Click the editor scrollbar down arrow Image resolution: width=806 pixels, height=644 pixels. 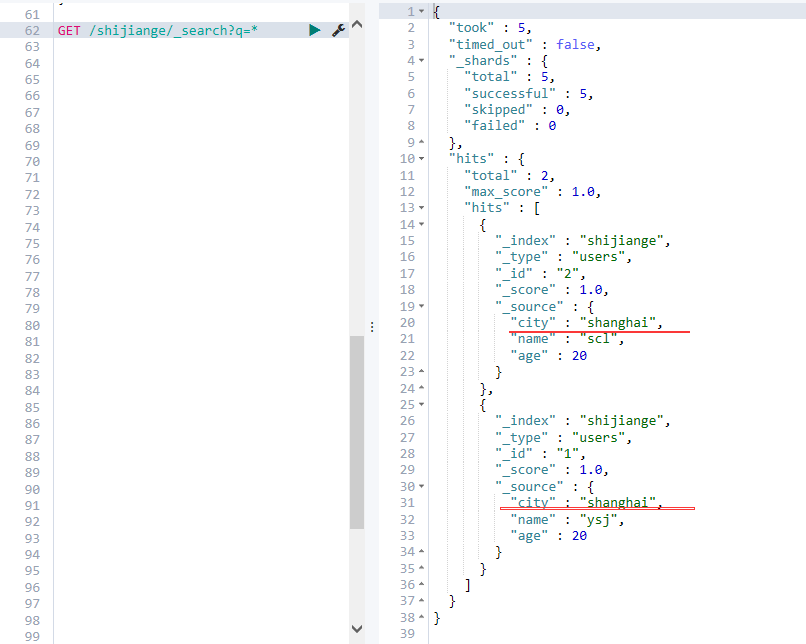pyautogui.click(x=357, y=628)
